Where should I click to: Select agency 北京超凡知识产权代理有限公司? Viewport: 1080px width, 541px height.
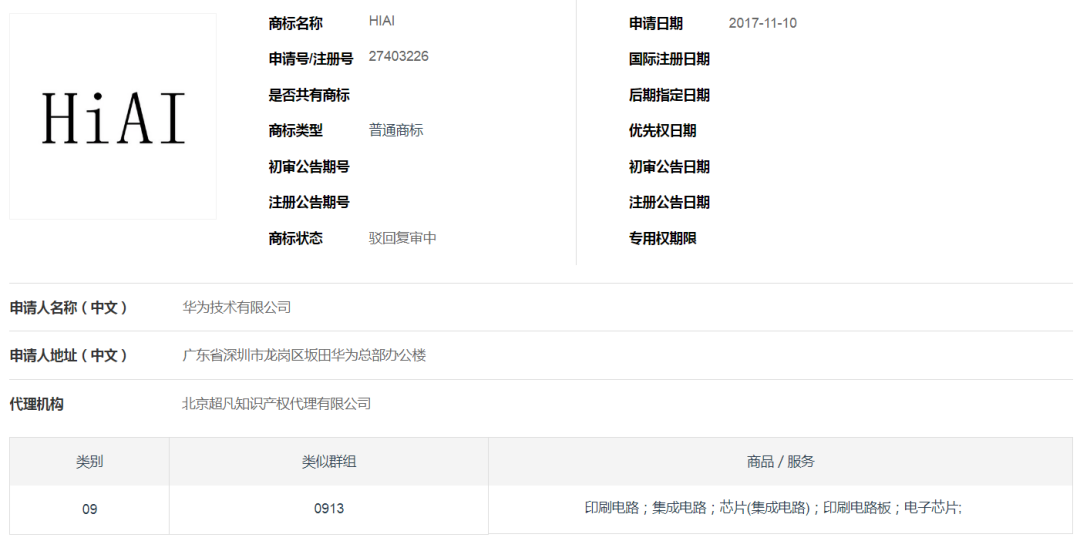[276, 404]
